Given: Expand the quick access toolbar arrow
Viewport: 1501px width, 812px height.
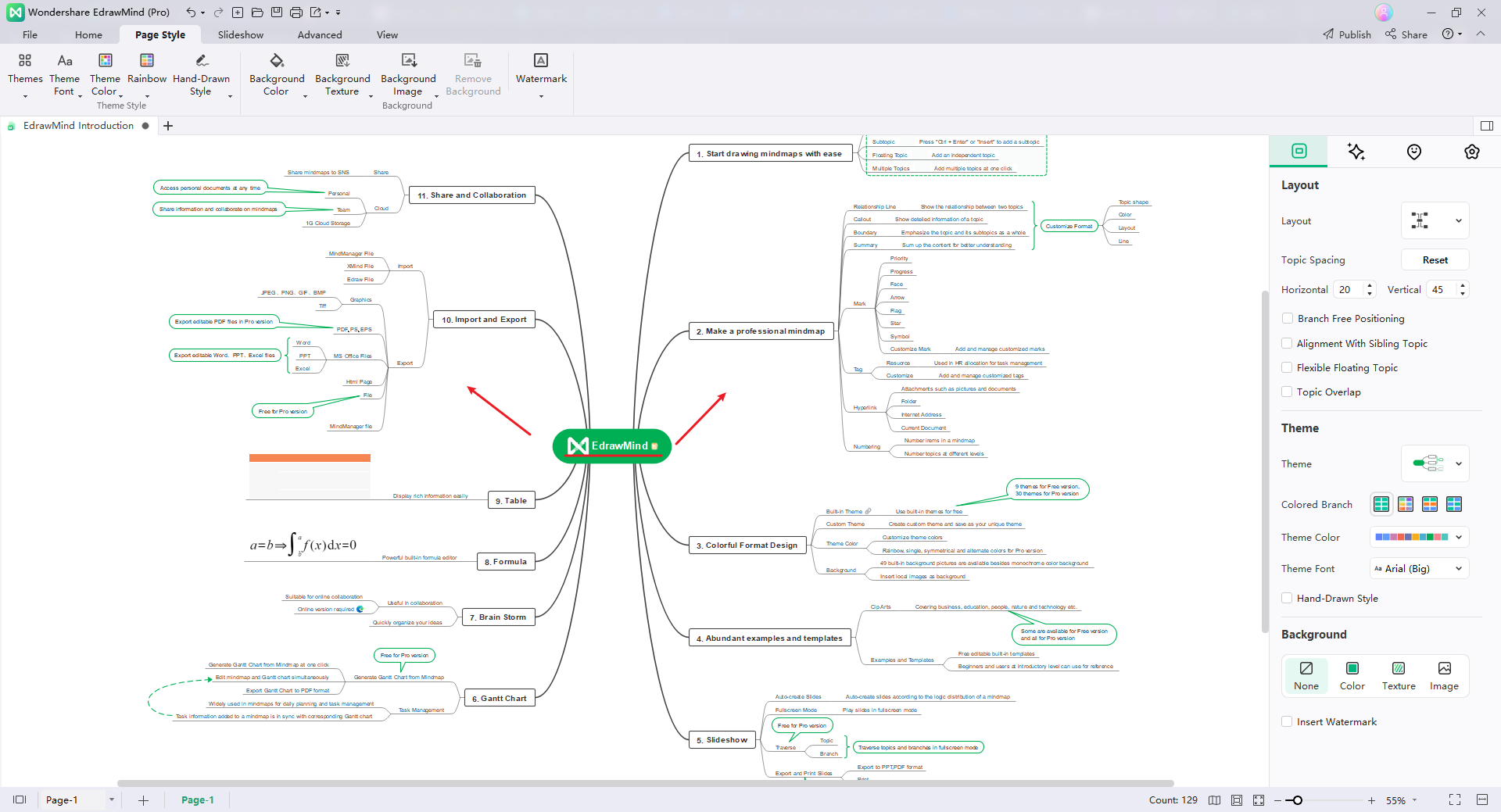Looking at the screenshot, I should tap(338, 13).
